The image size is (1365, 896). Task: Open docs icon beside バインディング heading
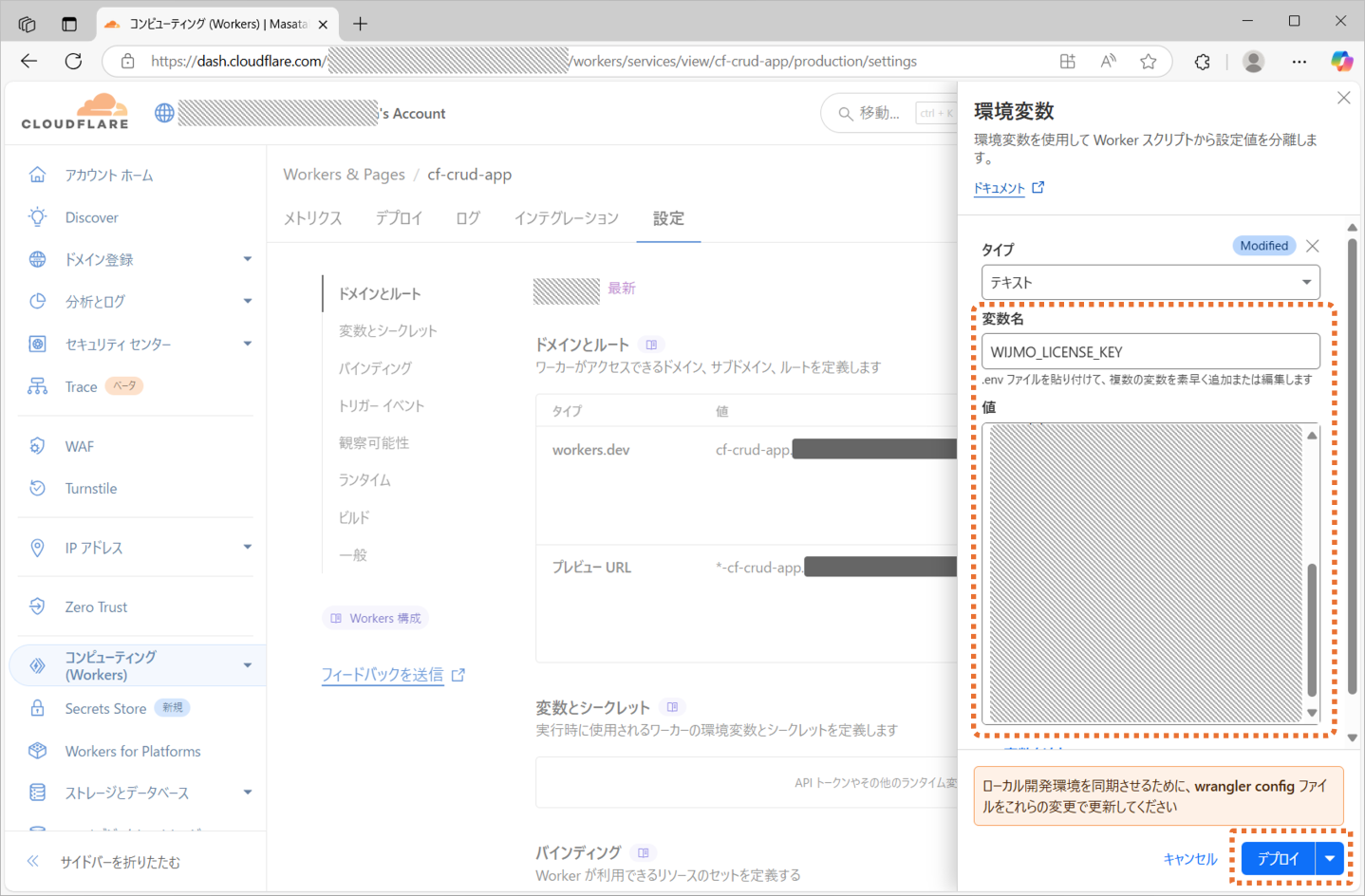coord(644,852)
